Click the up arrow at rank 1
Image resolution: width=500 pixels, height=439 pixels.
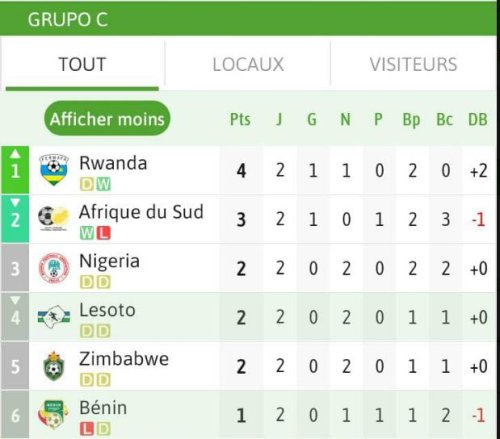[15, 154]
